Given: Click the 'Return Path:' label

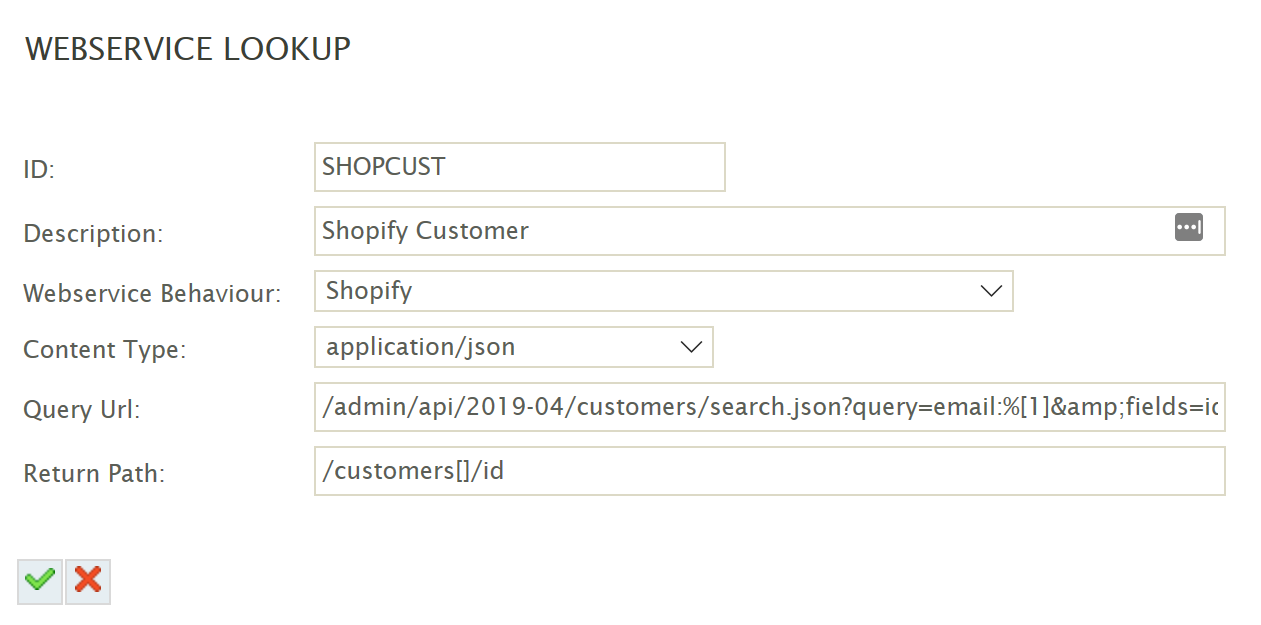Looking at the screenshot, I should click(94, 474).
